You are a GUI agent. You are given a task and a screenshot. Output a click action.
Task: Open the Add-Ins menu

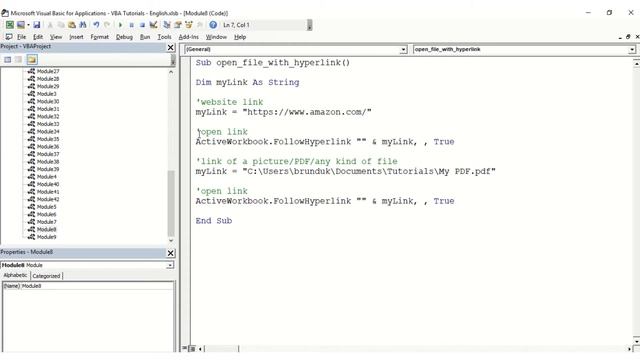tap(188, 37)
